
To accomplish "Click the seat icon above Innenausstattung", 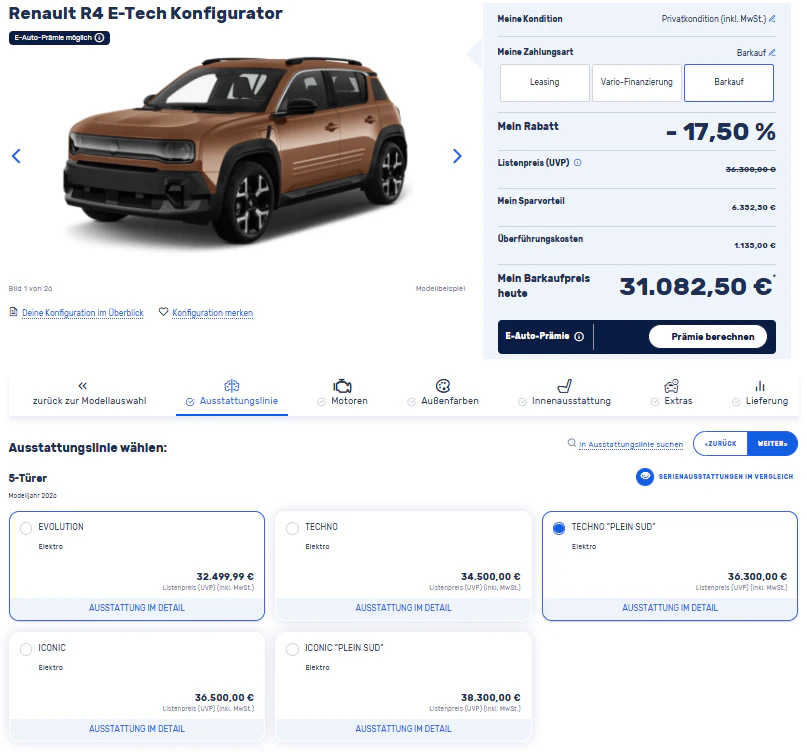I will tap(565, 386).
